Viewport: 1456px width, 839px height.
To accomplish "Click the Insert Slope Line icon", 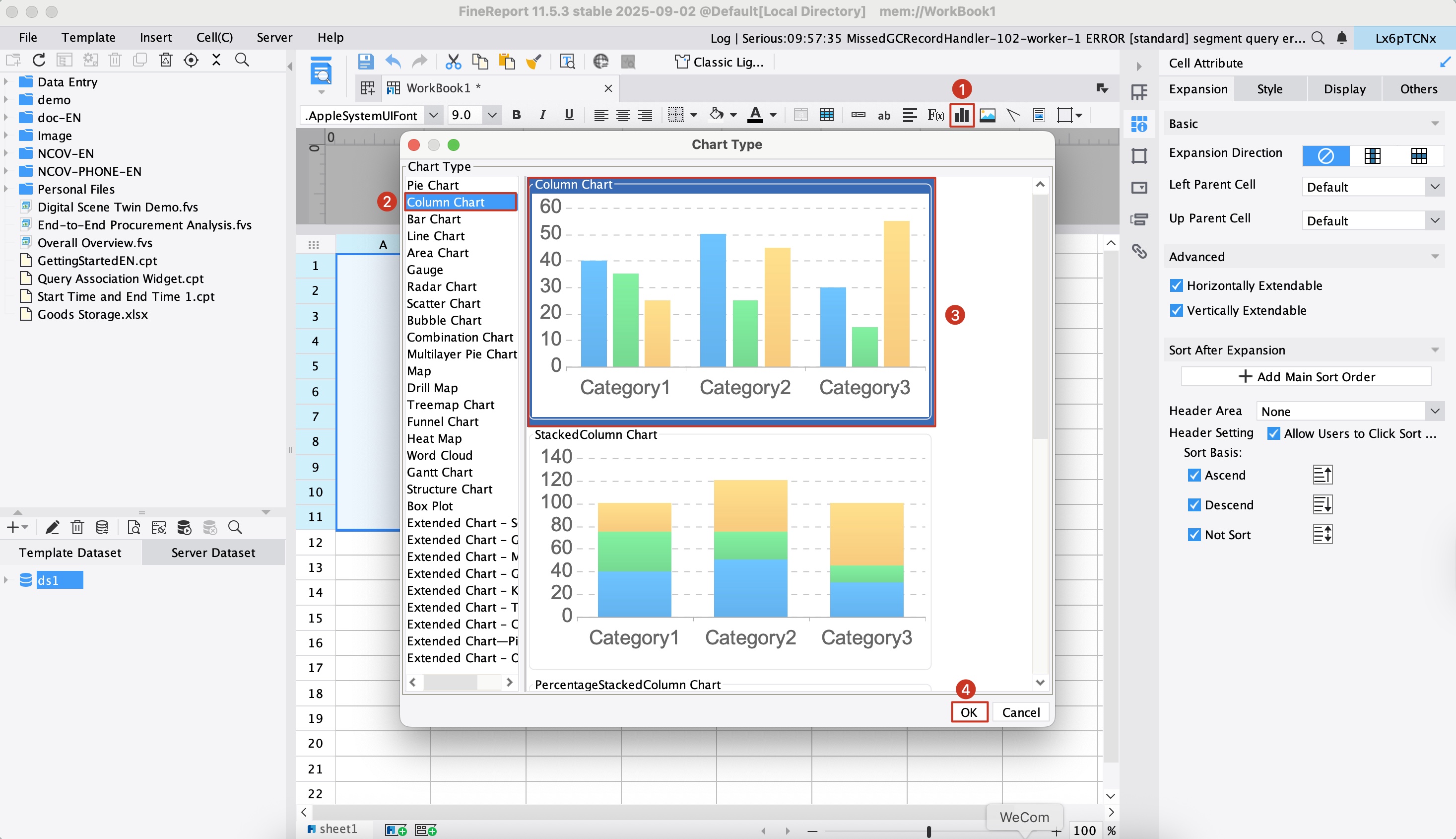I will (x=1013, y=115).
